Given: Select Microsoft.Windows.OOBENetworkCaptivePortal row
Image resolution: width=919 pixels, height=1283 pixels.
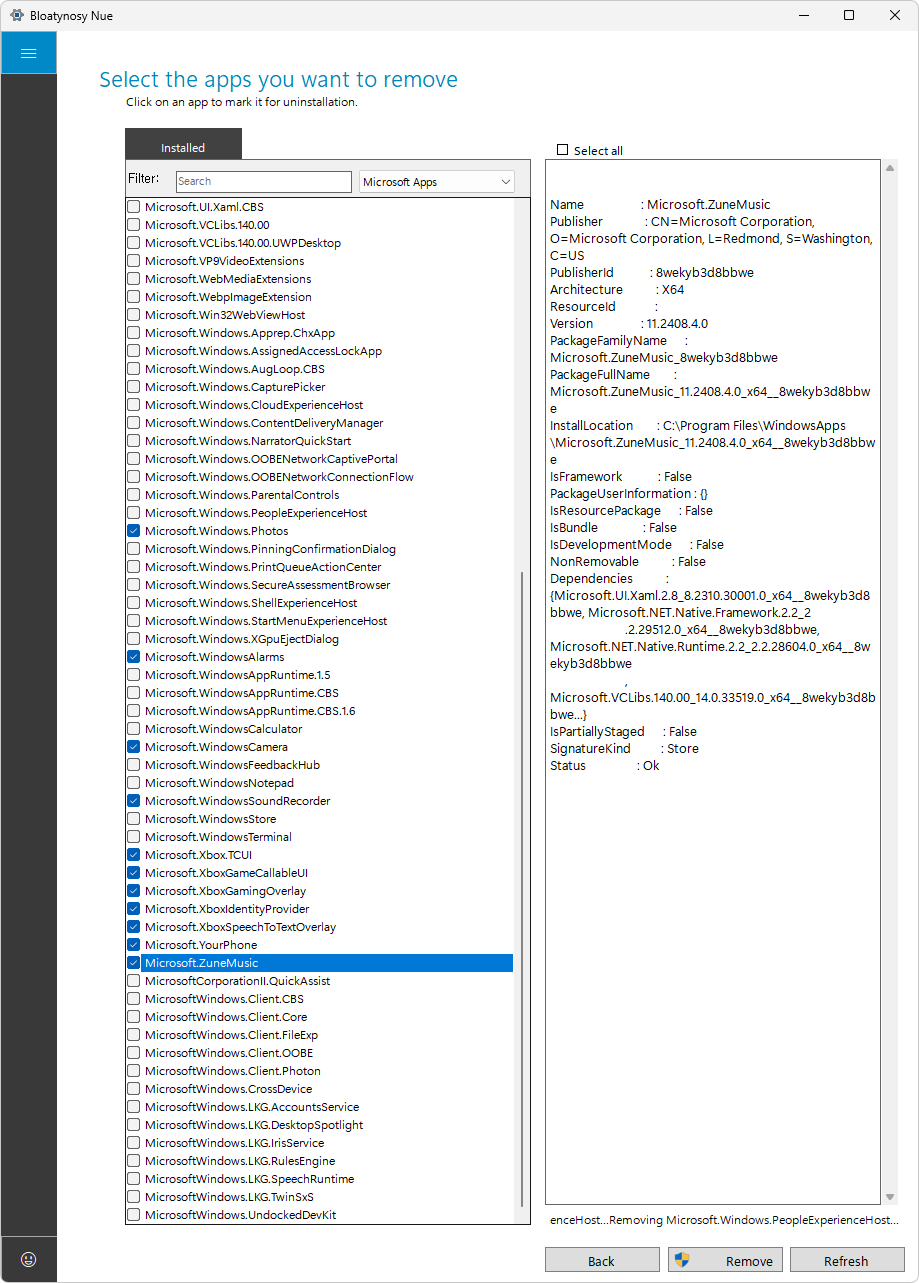Looking at the screenshot, I should tap(319, 459).
